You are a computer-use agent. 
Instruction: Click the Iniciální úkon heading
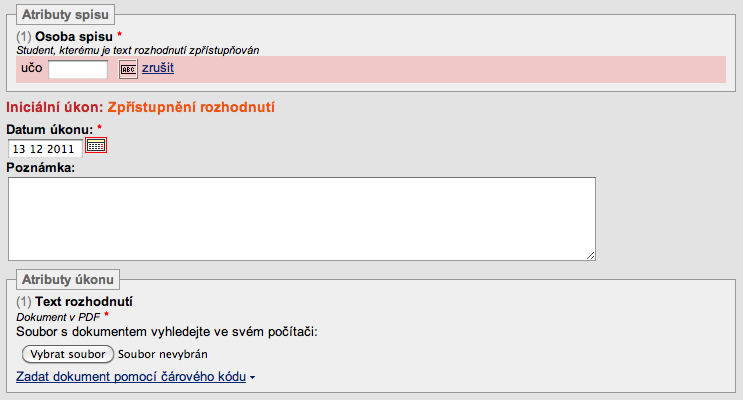[x=140, y=107]
